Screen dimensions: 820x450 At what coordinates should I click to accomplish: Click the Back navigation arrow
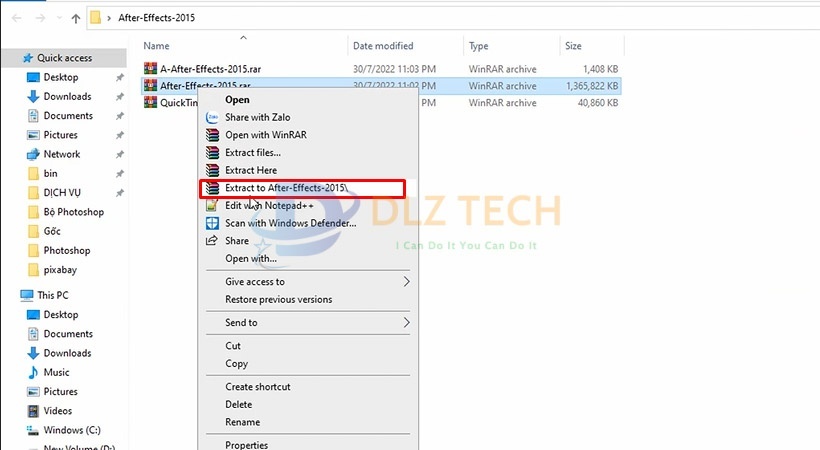[x=17, y=18]
